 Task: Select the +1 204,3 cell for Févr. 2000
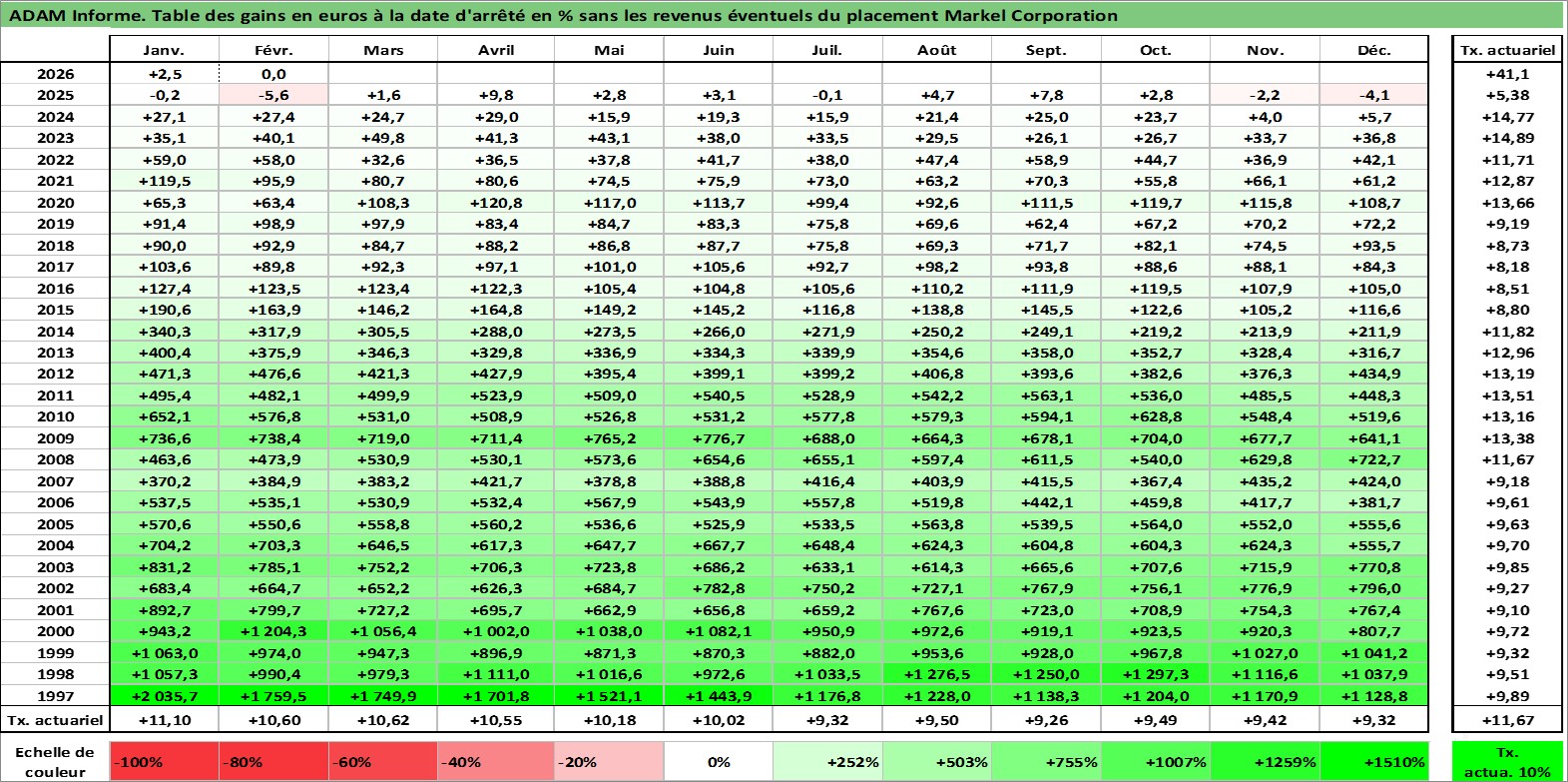tap(273, 631)
